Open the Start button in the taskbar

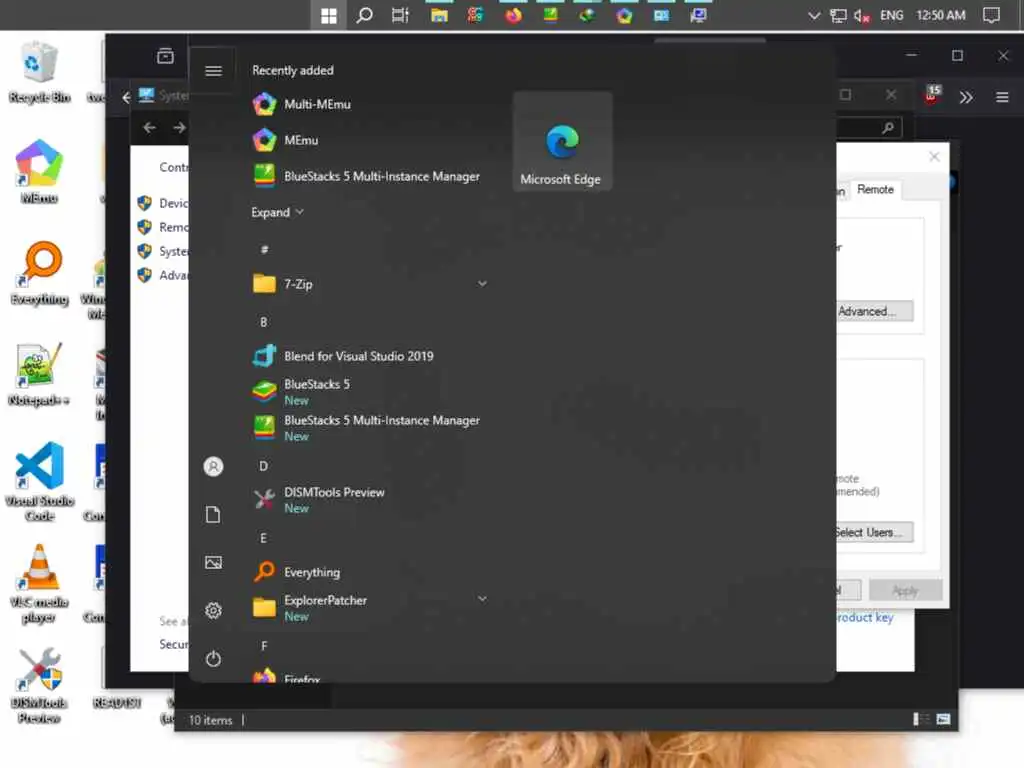pos(328,15)
